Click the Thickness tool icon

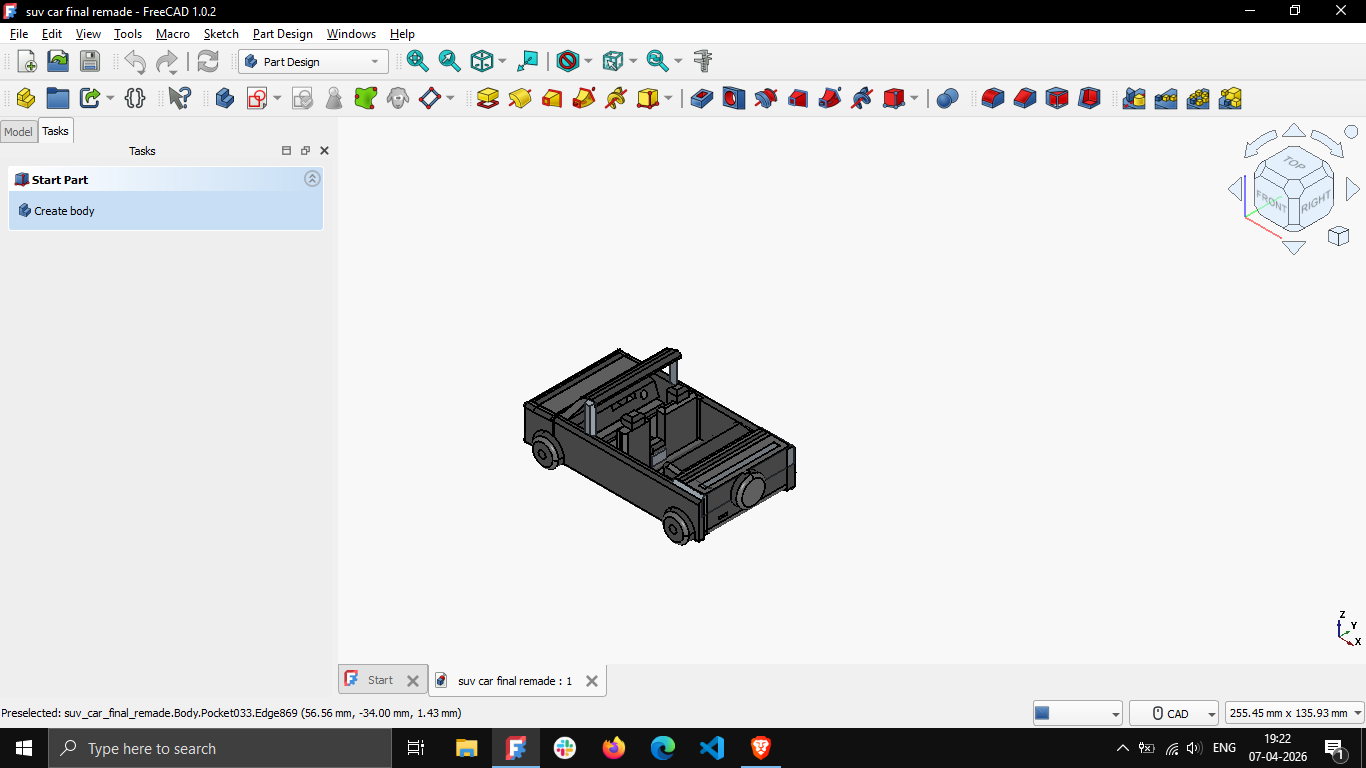click(x=1089, y=98)
